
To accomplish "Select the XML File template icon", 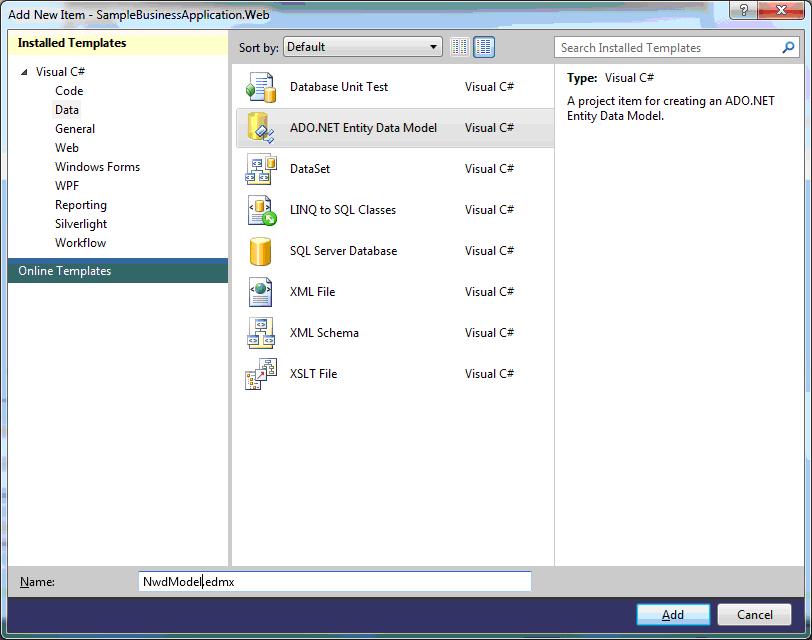I will 260,292.
